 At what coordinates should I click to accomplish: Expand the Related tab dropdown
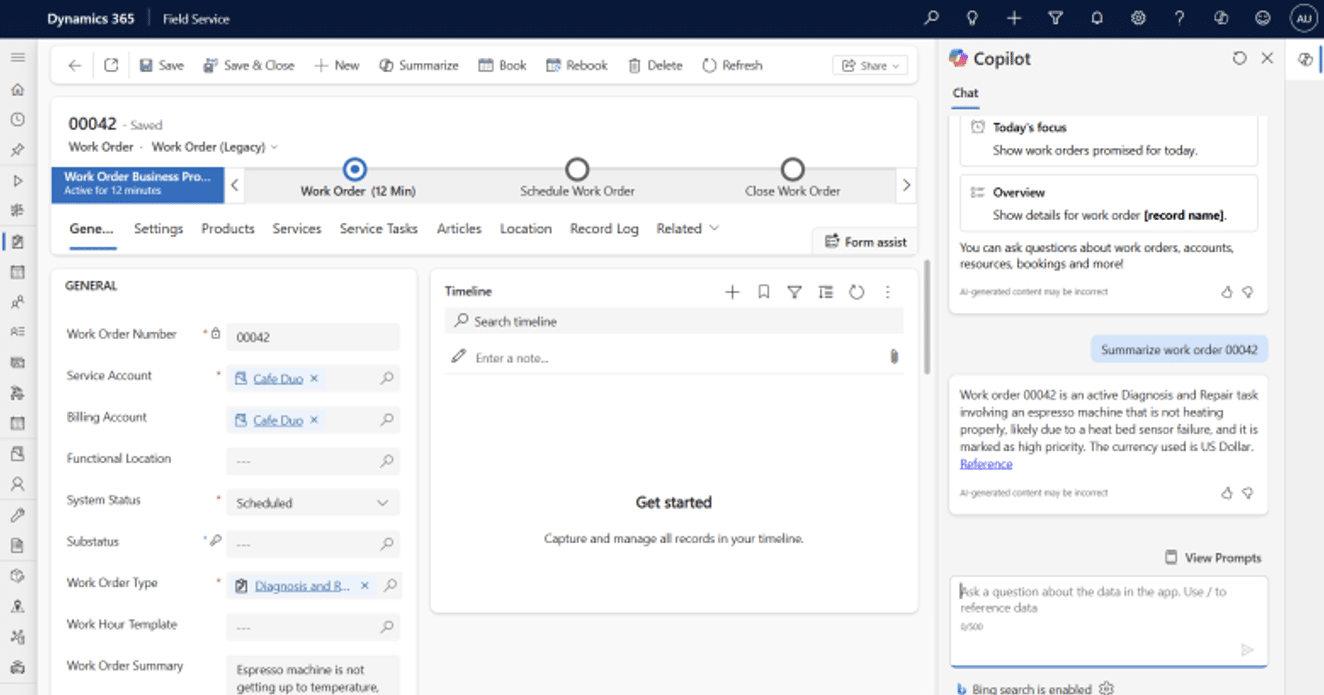[688, 229]
